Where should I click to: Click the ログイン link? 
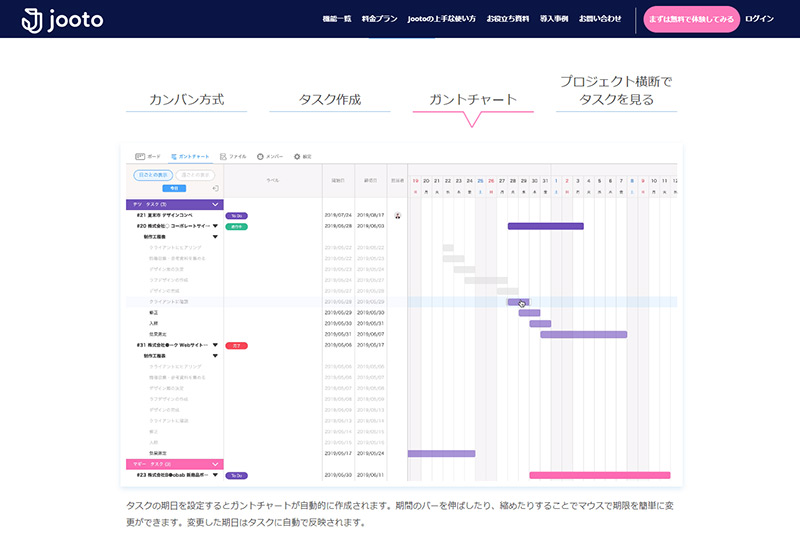pos(759,19)
